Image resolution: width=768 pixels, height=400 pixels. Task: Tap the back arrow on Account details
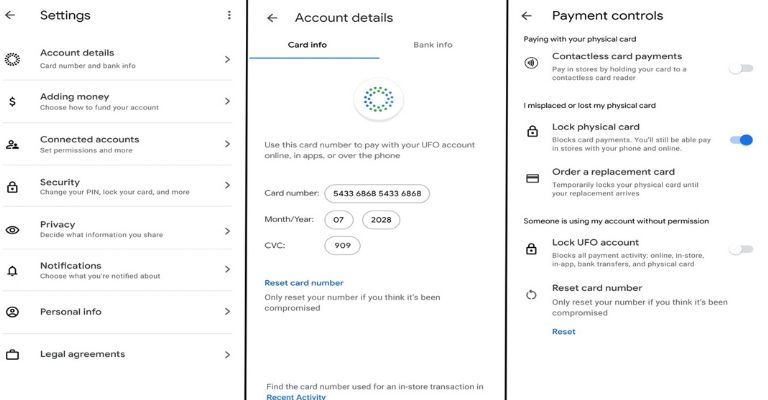[271, 18]
